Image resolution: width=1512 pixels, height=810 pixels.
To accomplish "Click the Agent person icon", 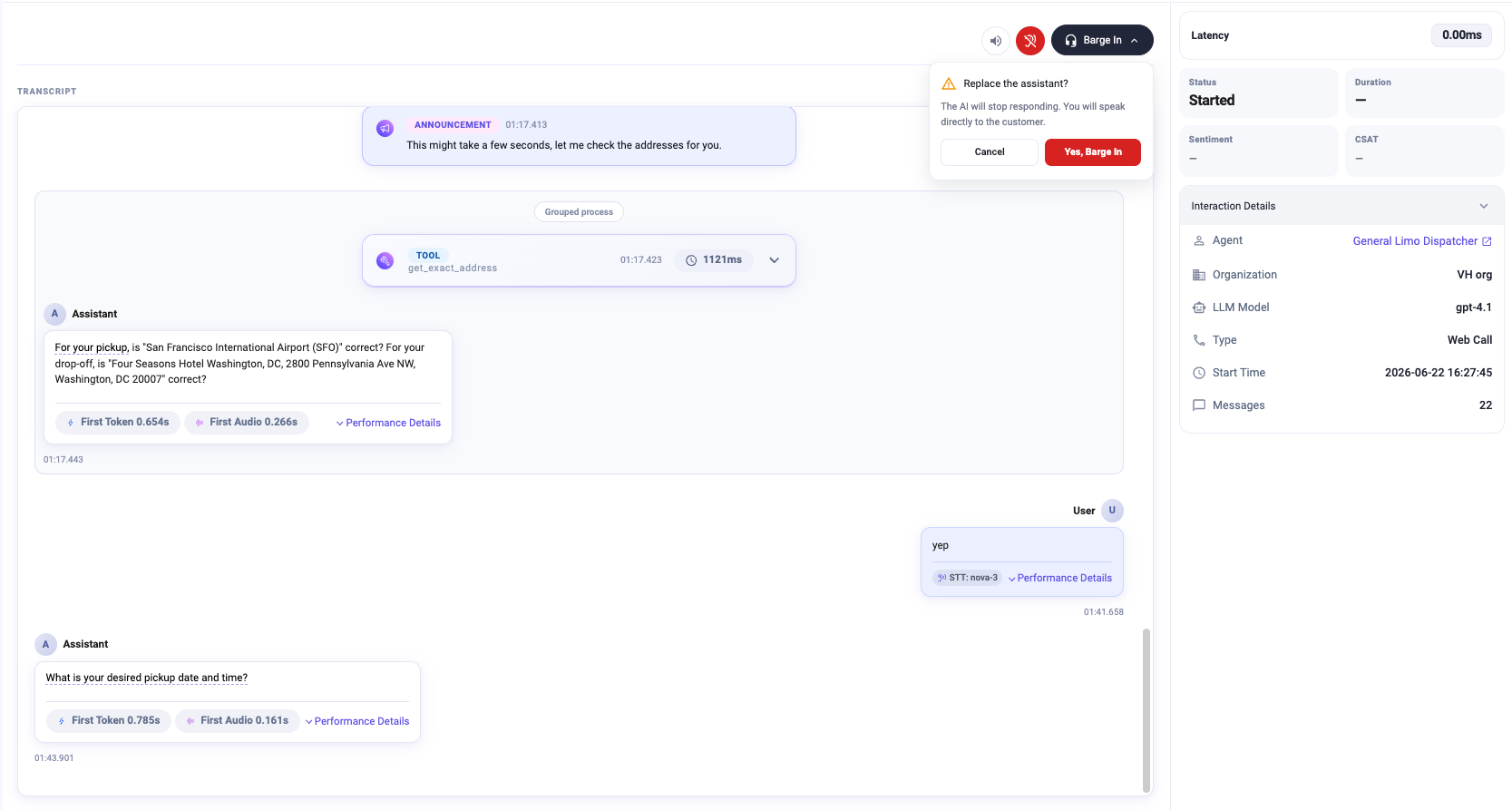I will point(1199,240).
